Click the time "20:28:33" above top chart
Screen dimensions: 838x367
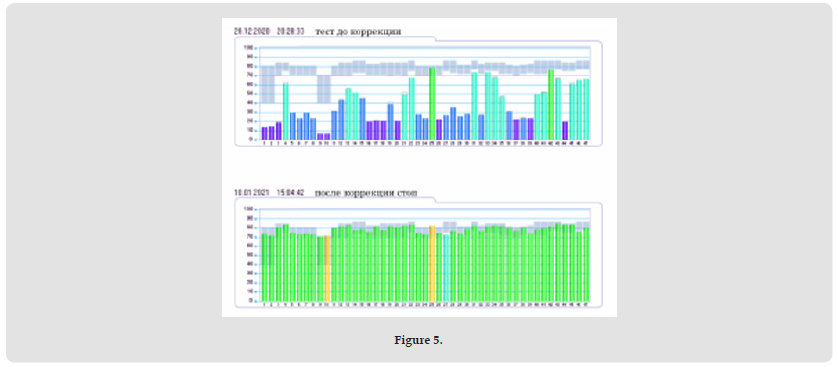tap(291, 32)
